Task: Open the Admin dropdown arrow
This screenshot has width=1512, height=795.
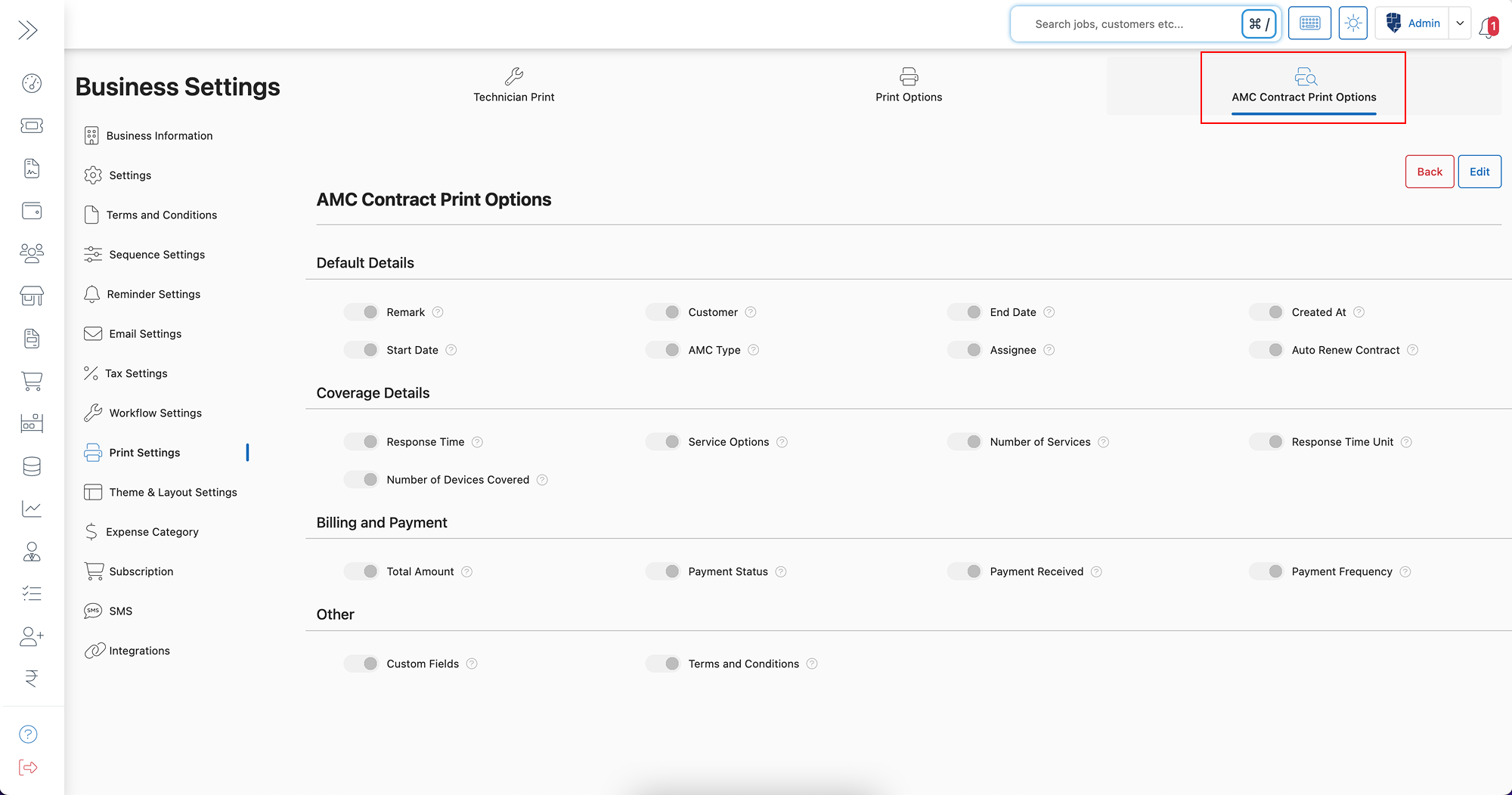Action: coord(1460,23)
